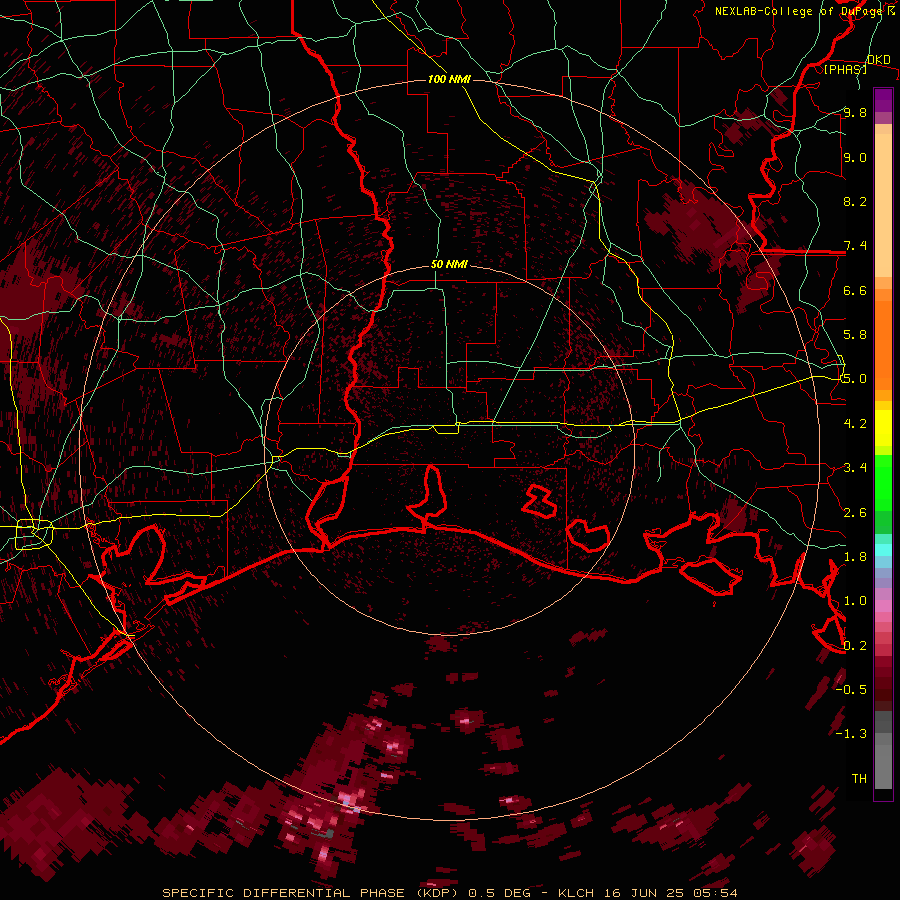Click the -0.5 scale value label
The height and width of the screenshot is (900, 900).
tap(851, 690)
